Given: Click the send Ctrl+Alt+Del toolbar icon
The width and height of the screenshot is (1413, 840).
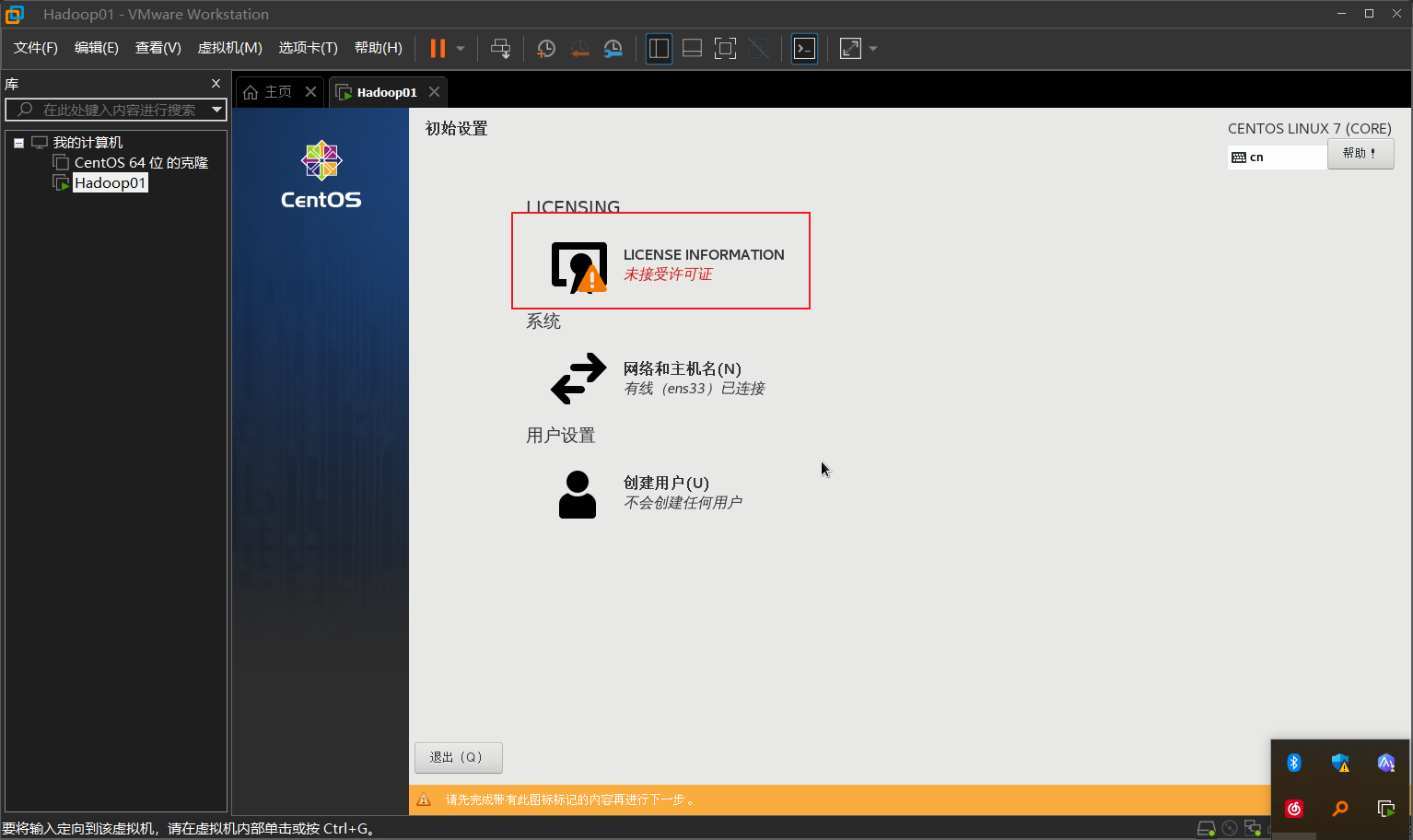Looking at the screenshot, I should 500,49.
